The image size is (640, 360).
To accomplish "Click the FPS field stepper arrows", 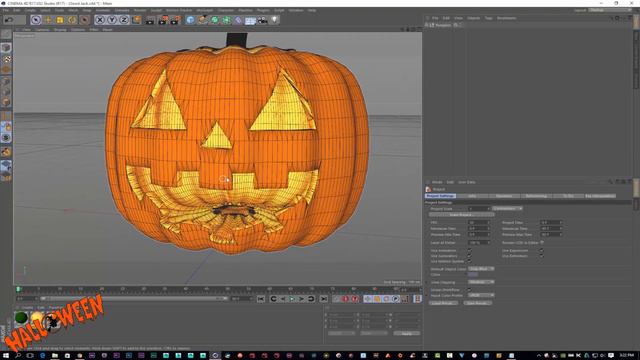I will 488,222.
